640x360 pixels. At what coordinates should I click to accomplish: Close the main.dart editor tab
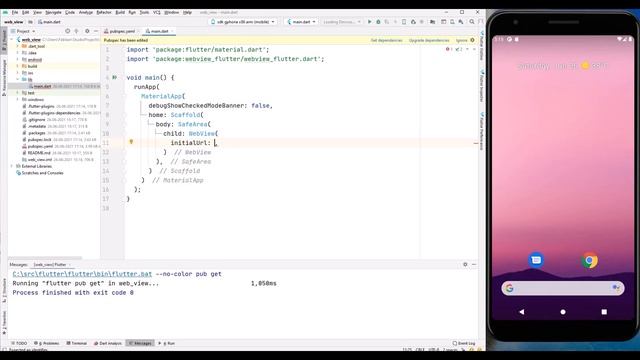172,31
